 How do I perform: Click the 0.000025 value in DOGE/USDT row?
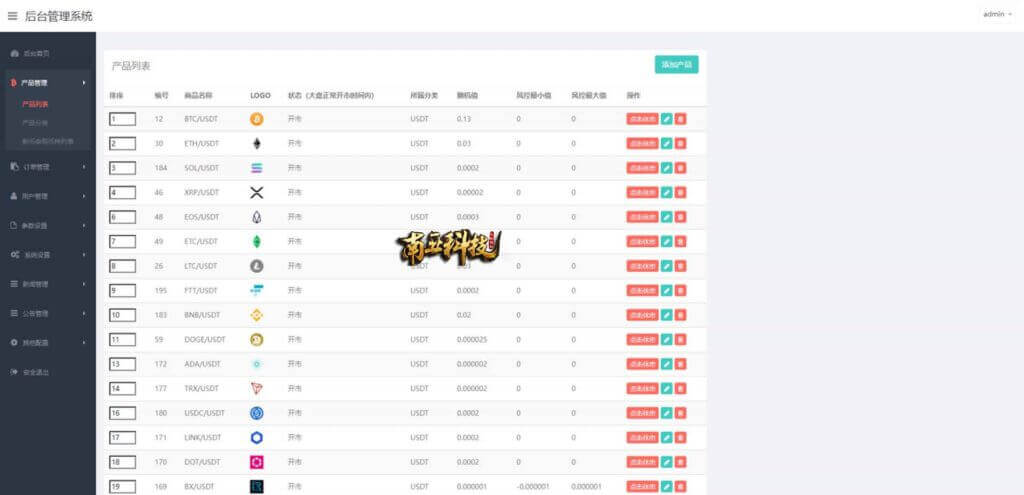pos(472,340)
